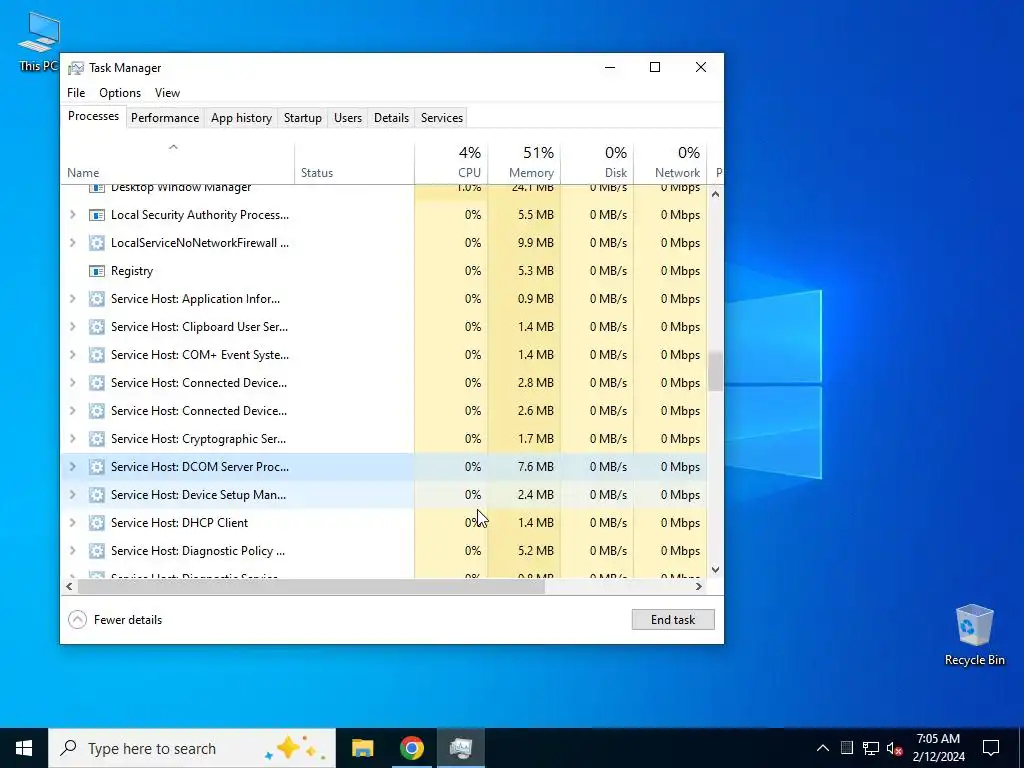Expand Service Host: DCOM Server Proc... row

coord(72,467)
